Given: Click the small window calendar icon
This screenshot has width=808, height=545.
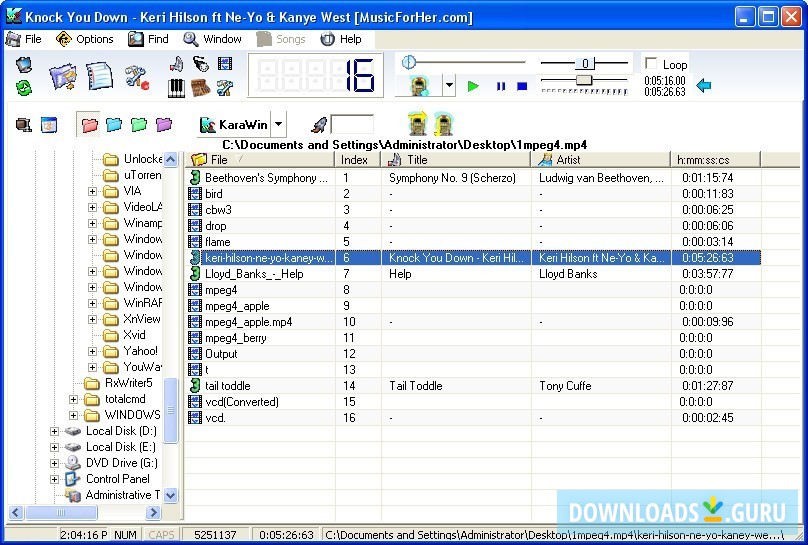Looking at the screenshot, I should coord(49,125).
